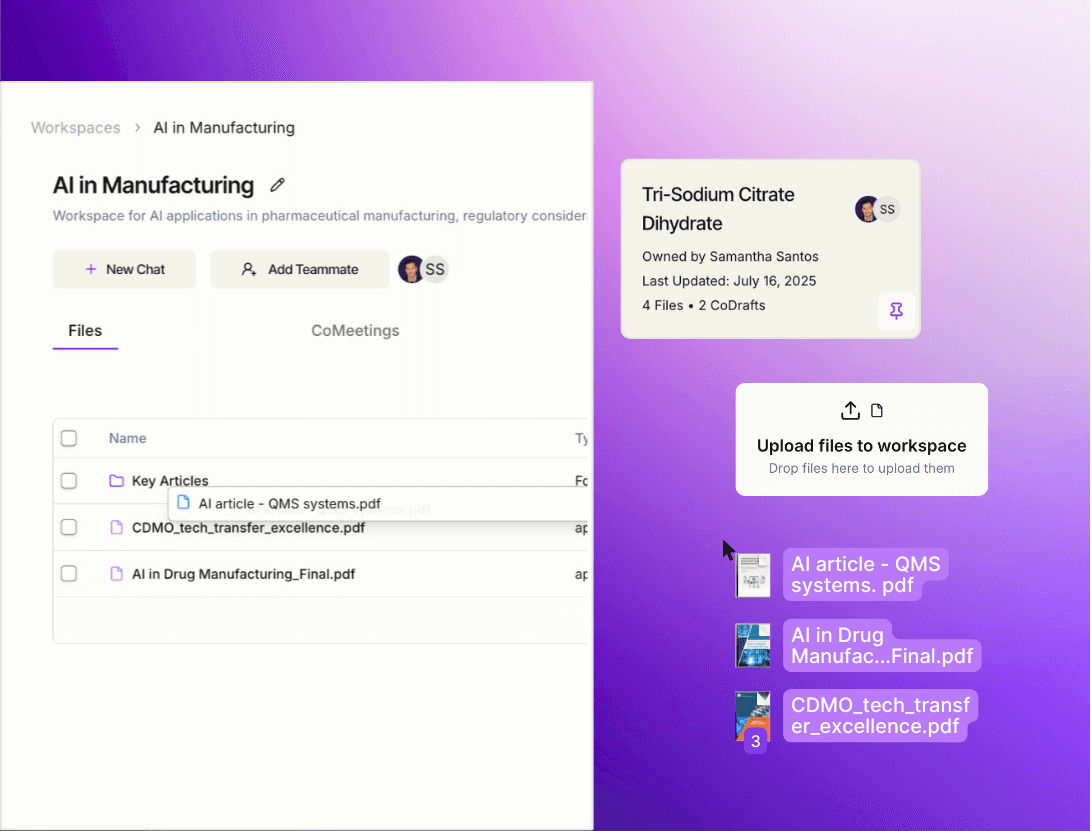This screenshot has height=831, width=1091.
Task: Open the Tri-Sodium Citrate Dihydrate card
Action: pyautogui.click(x=770, y=249)
